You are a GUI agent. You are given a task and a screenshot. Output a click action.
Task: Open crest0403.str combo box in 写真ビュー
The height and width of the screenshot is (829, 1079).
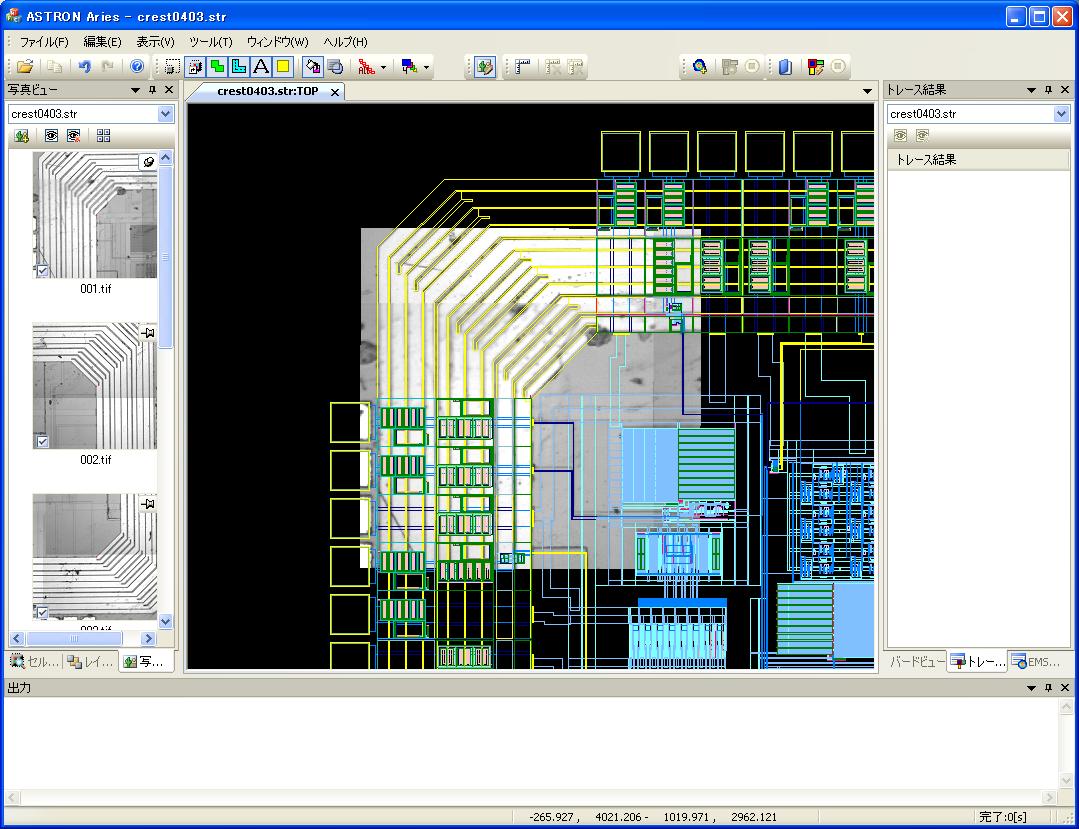coord(91,114)
